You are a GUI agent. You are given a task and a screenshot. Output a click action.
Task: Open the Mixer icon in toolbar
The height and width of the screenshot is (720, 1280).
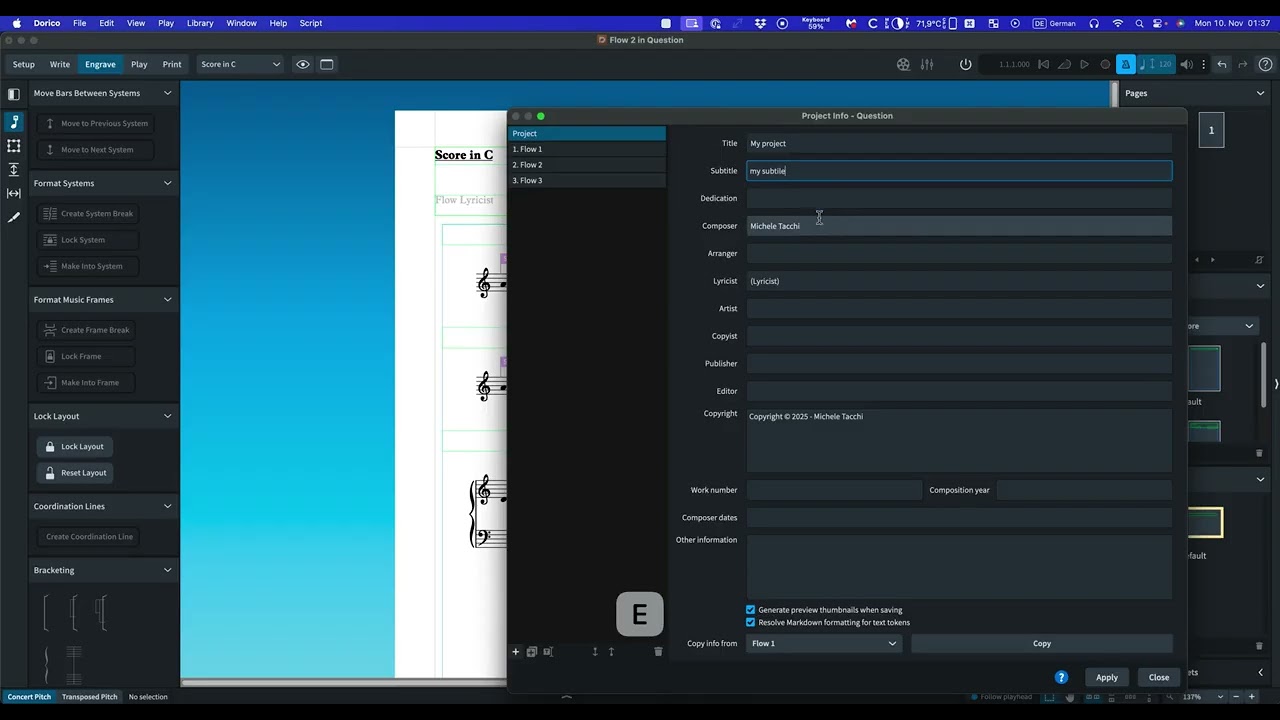927,64
